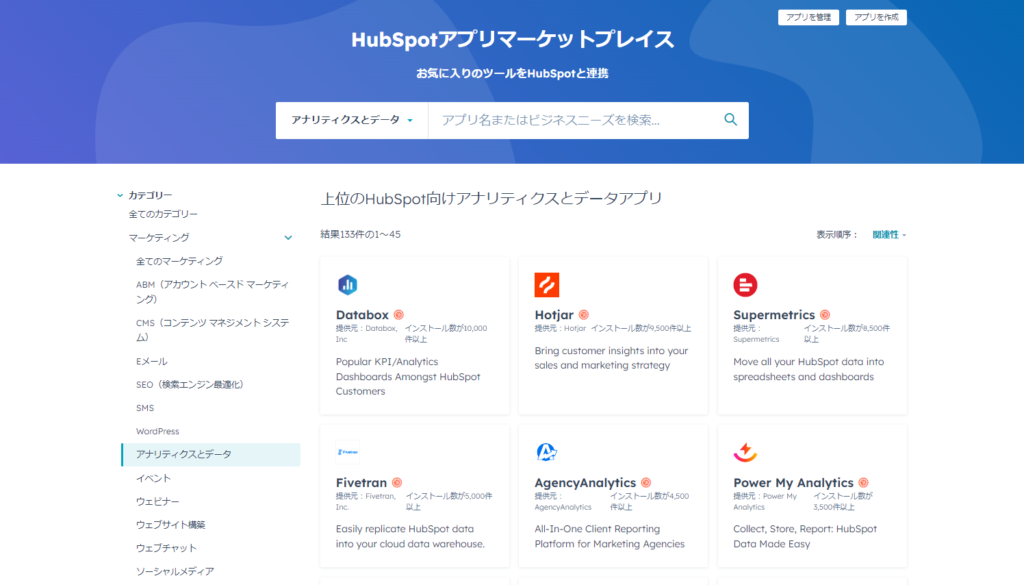
Task: Select CMS（コンテンツ マネジメント システム） category
Action: 212,330
